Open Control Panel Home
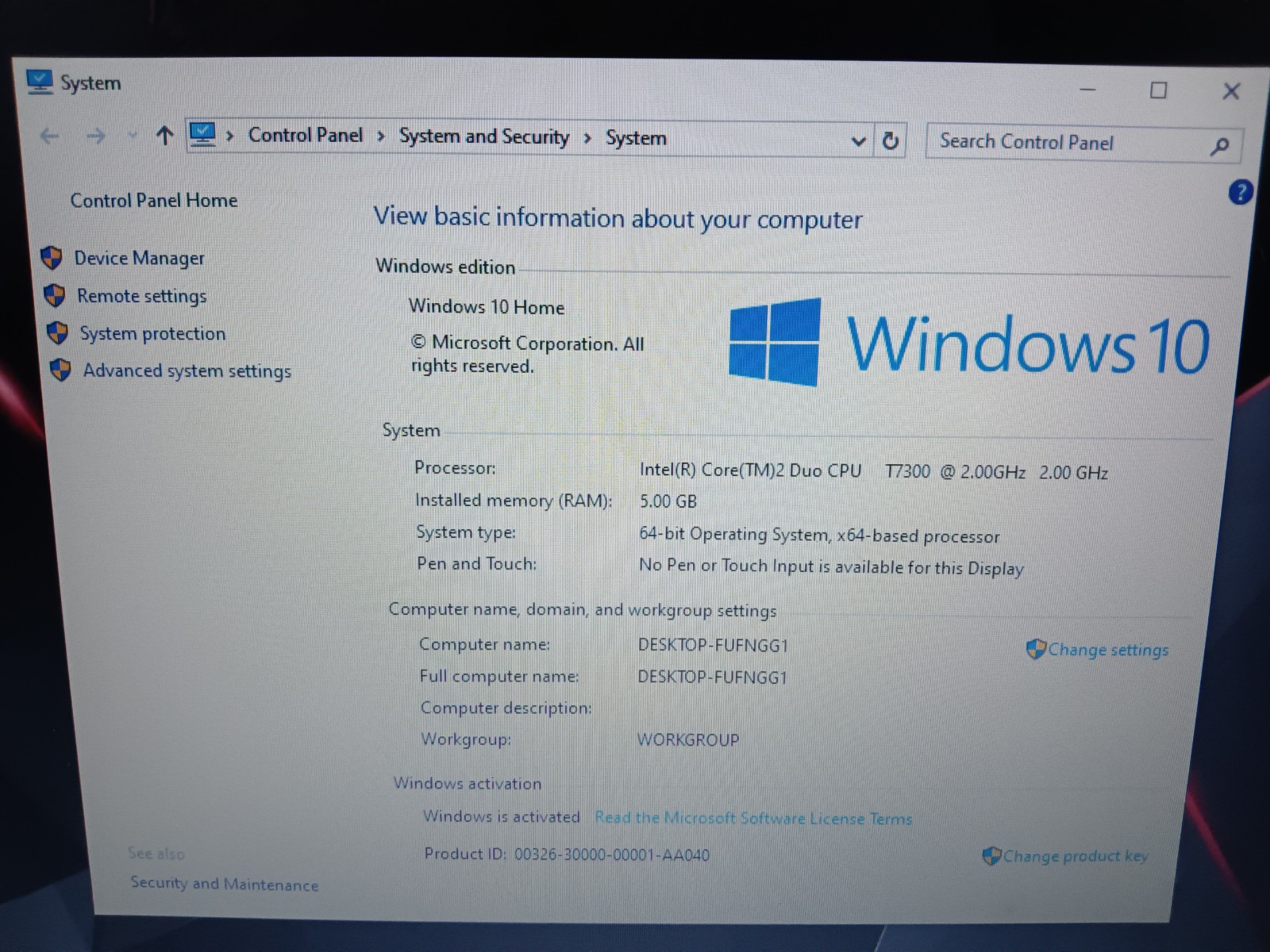 (x=154, y=201)
